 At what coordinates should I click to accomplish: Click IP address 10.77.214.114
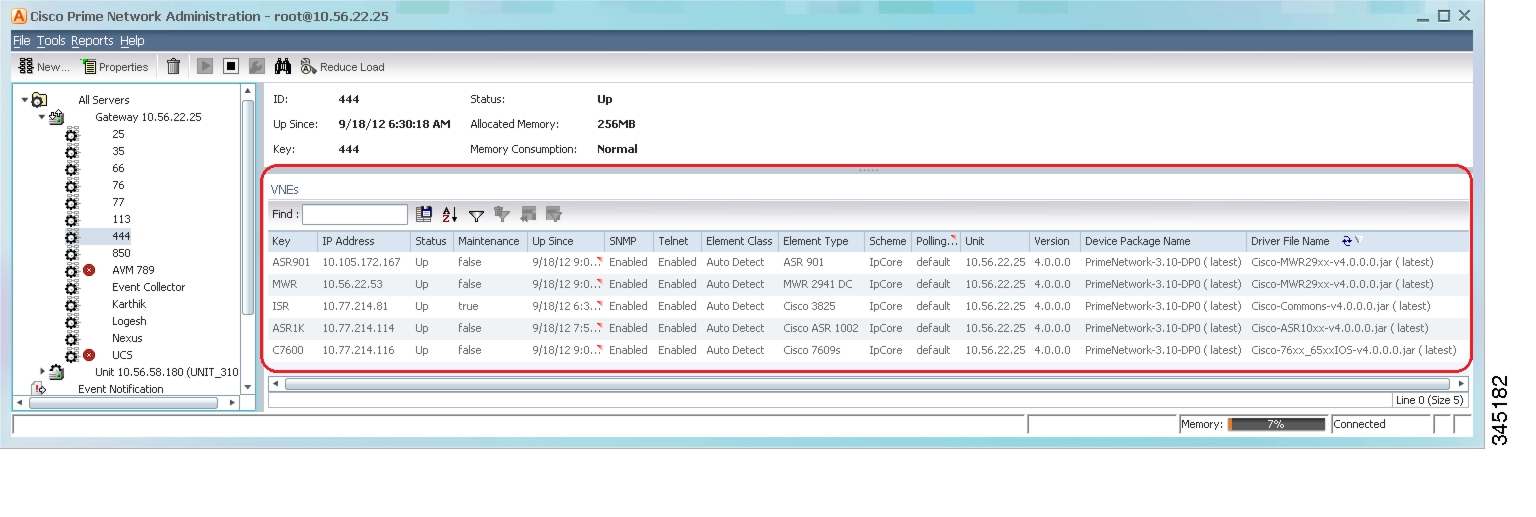pos(358,328)
